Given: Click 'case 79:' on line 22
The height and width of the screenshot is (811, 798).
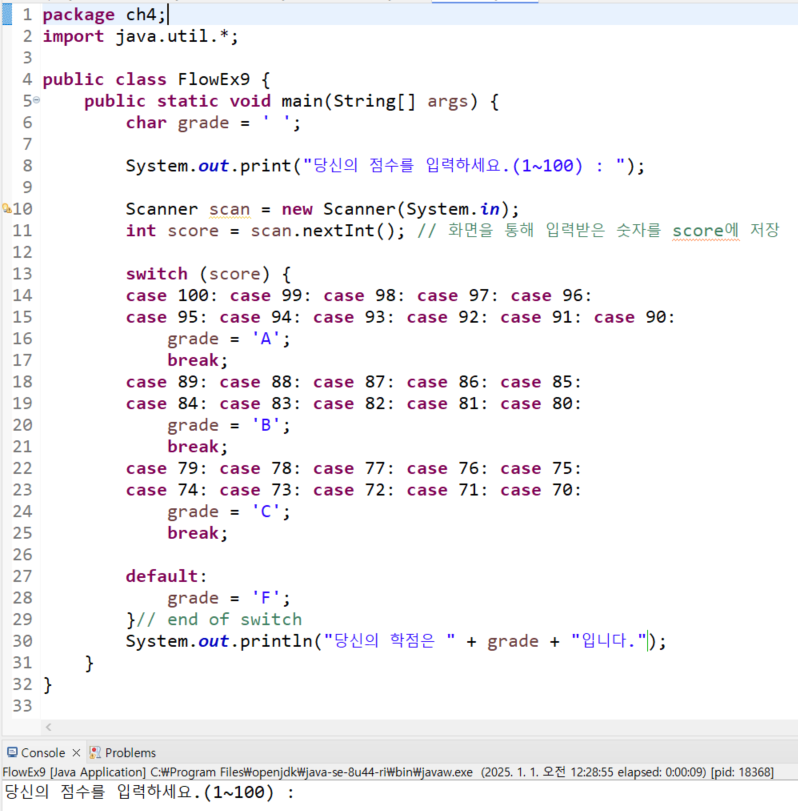Looking at the screenshot, I should [x=167, y=468].
